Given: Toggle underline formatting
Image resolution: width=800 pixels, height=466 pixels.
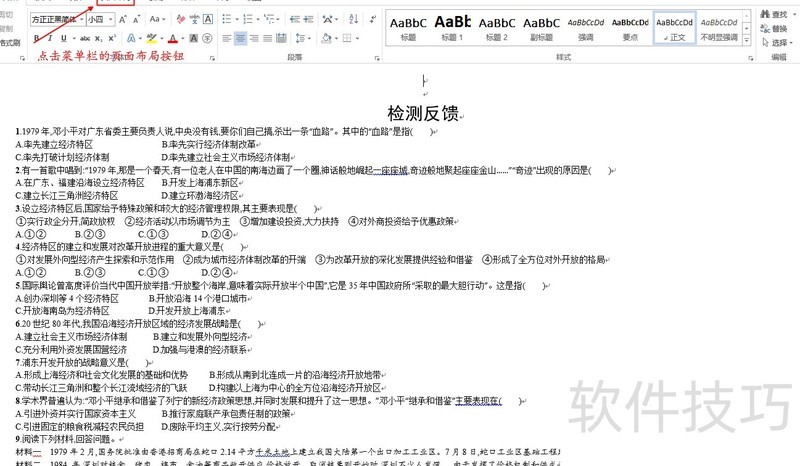Looking at the screenshot, I should [62, 37].
